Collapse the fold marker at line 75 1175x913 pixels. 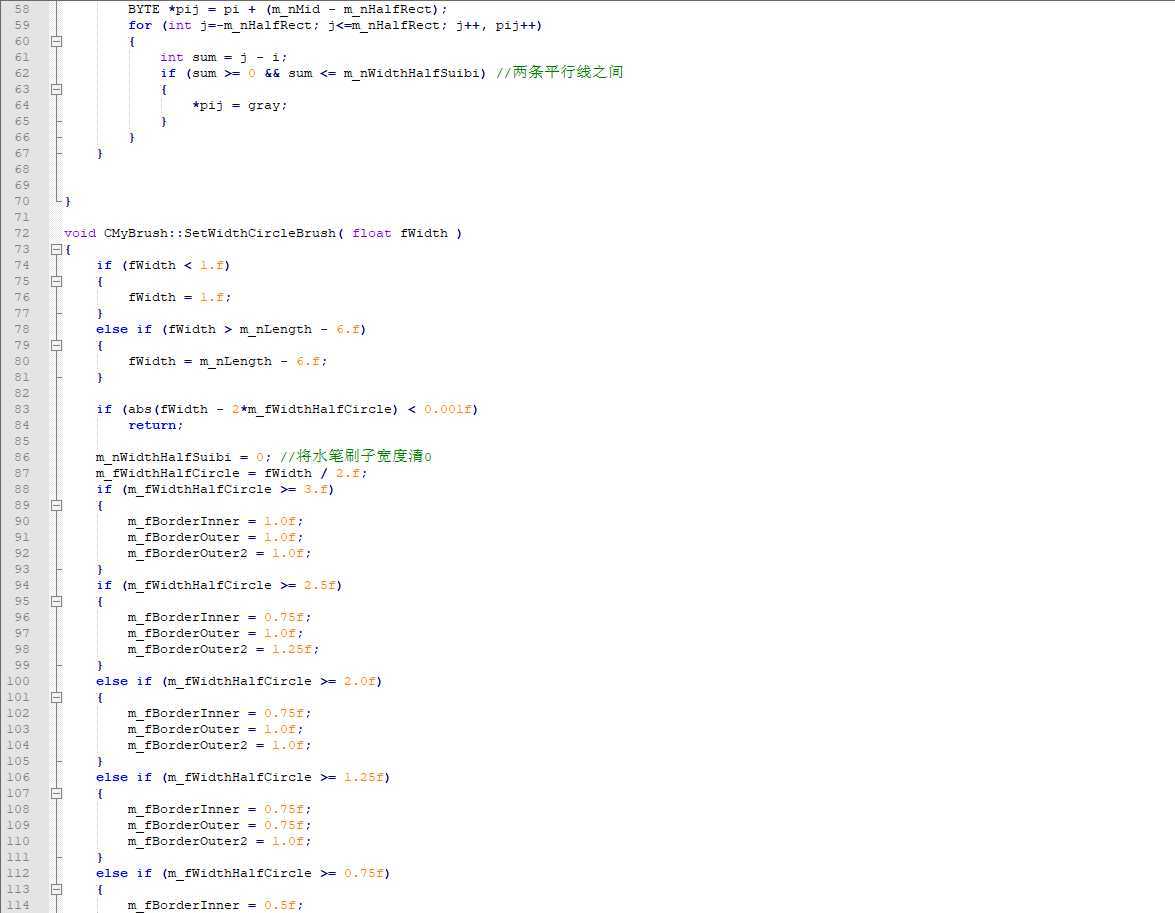click(x=56, y=281)
